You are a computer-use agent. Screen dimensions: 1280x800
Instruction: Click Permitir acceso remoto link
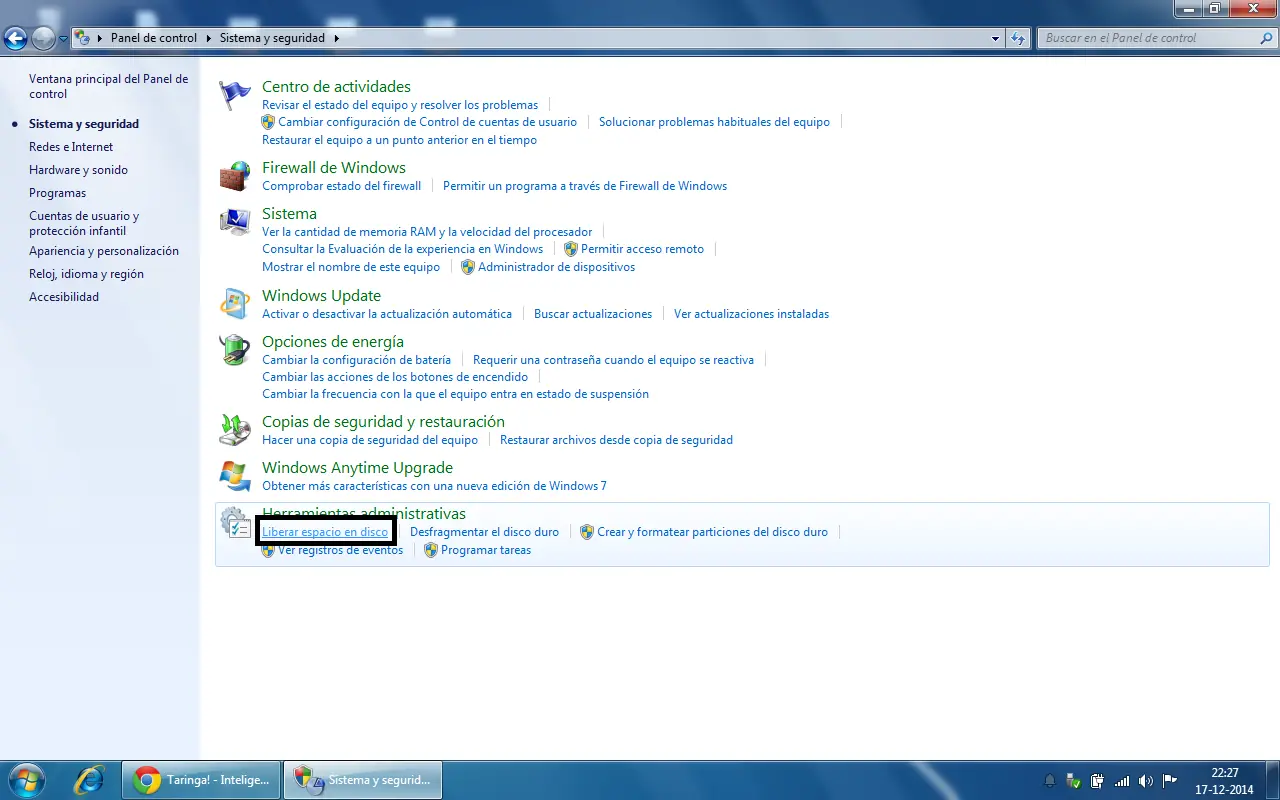point(642,249)
